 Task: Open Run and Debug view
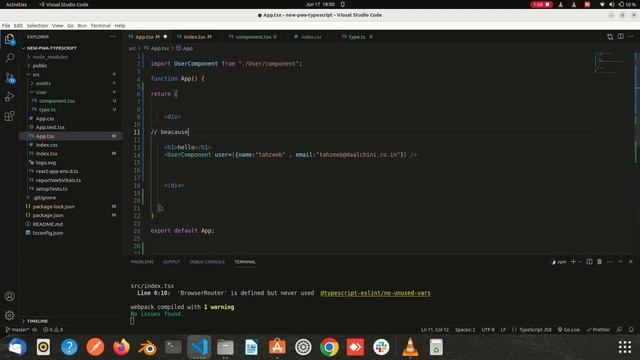pos(10,97)
